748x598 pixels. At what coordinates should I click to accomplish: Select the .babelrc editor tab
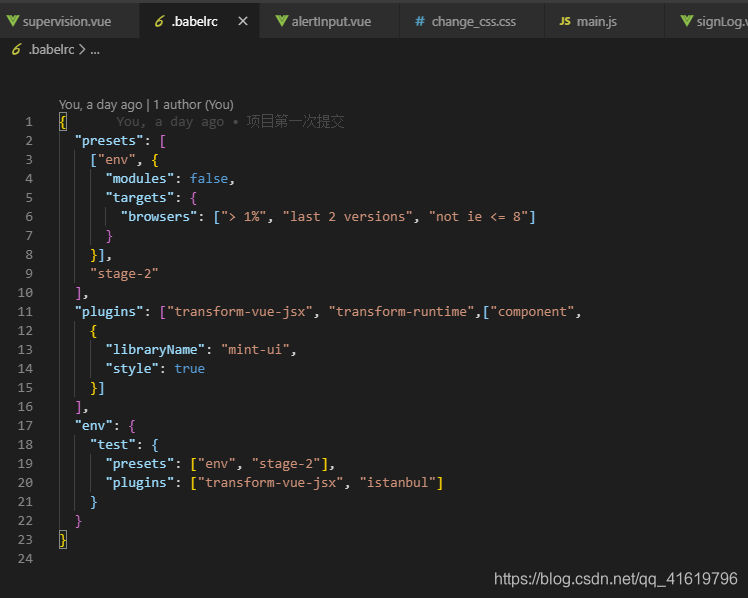[x=199, y=21]
